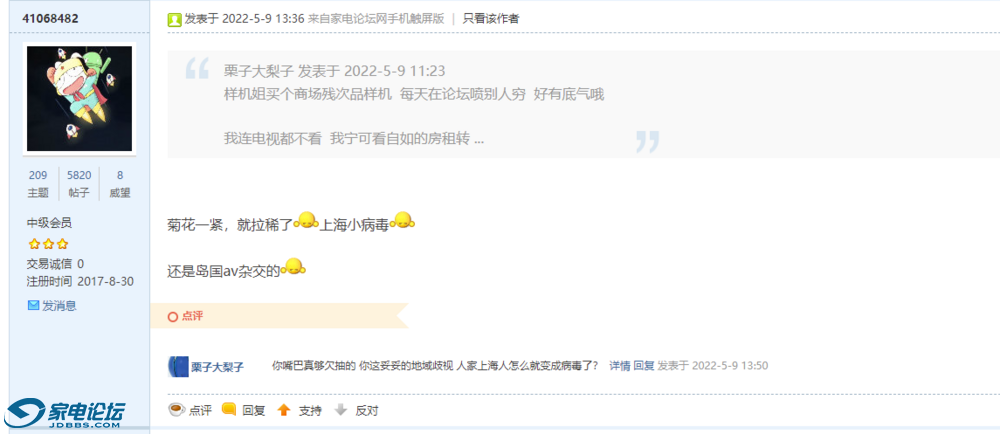Open the 209 主题 count
Image resolution: width=1000 pixels, height=434 pixels.
(38, 184)
